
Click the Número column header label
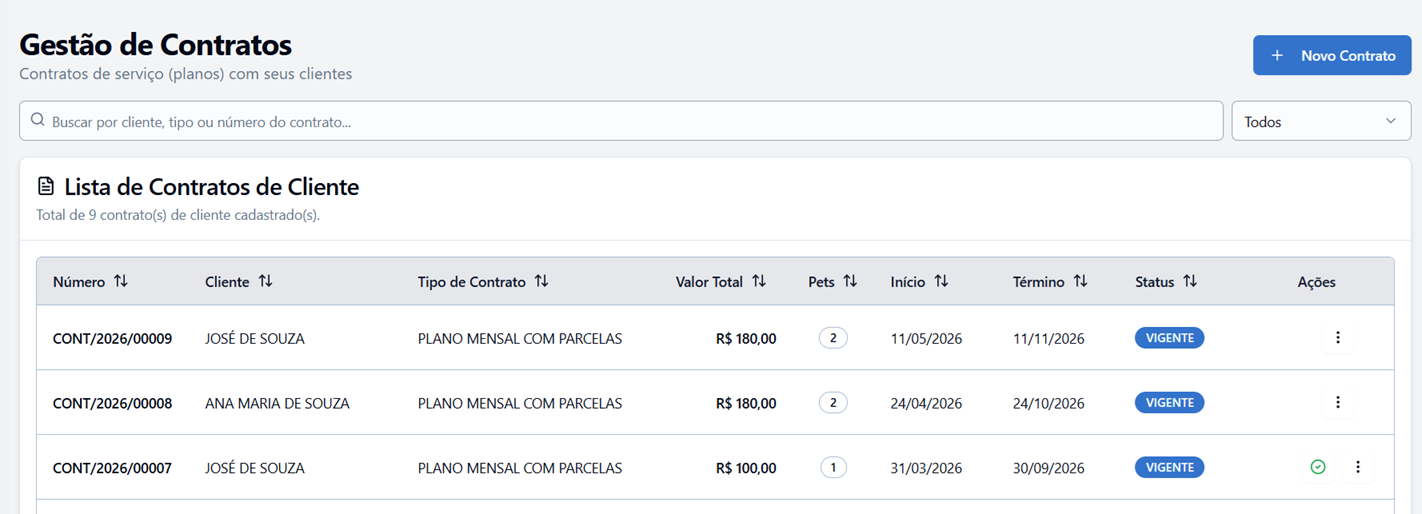coord(79,282)
